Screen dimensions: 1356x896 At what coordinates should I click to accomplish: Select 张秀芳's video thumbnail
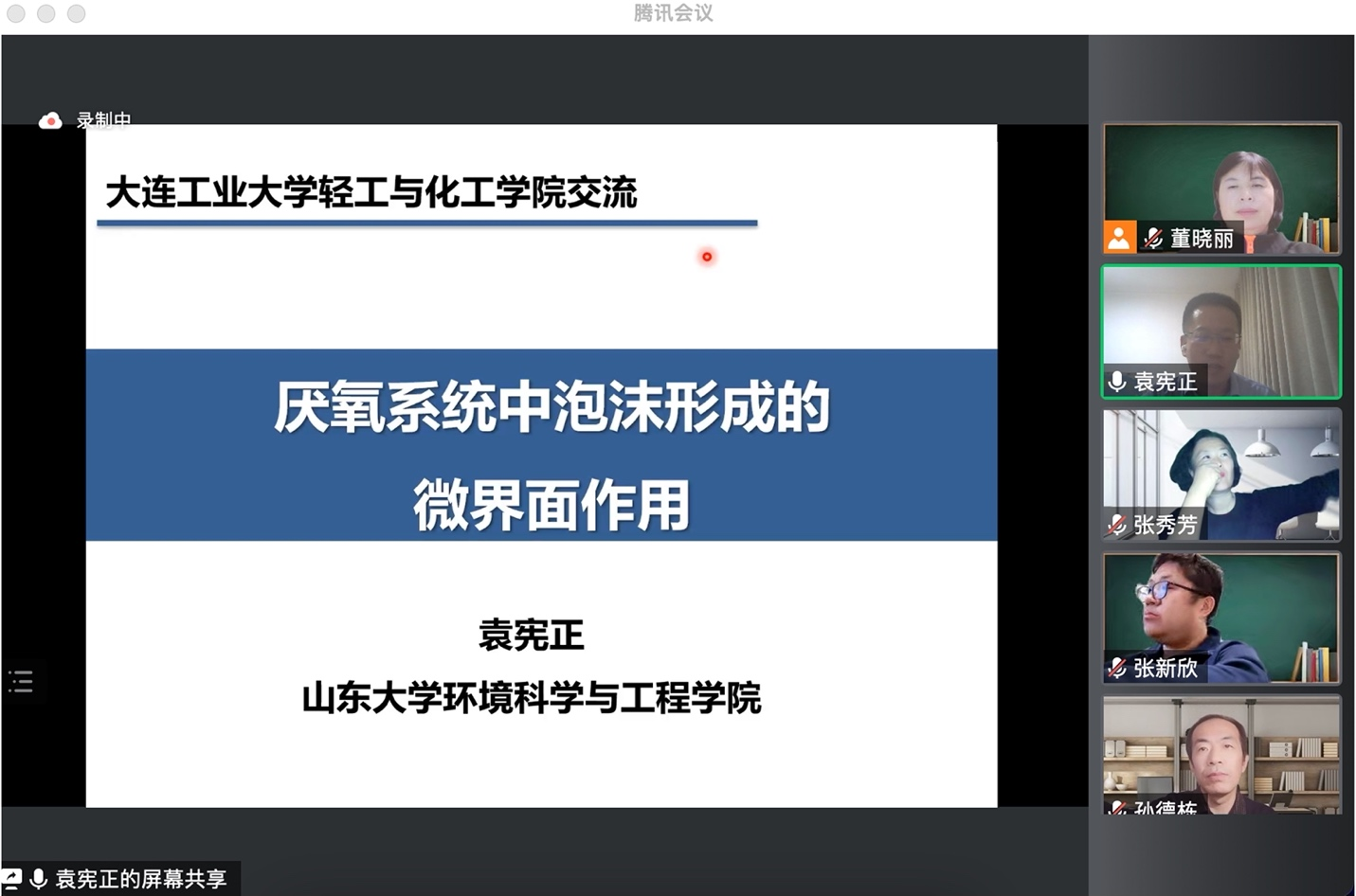1220,474
